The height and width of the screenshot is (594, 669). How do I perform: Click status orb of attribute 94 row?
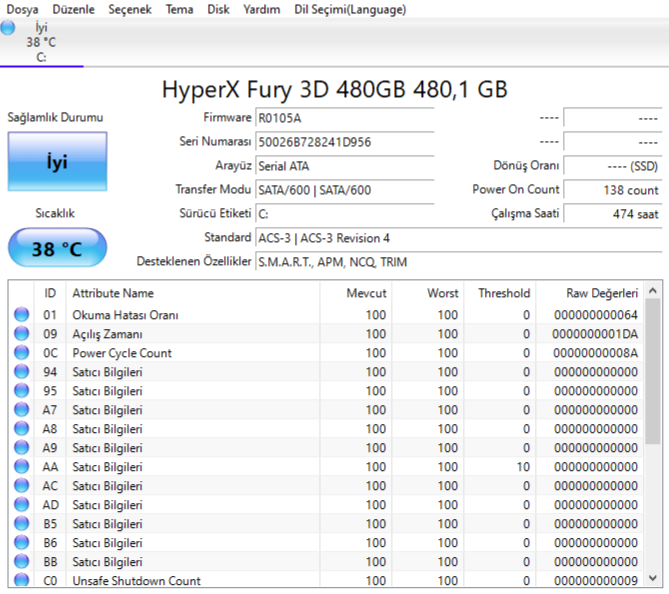click(x=21, y=372)
